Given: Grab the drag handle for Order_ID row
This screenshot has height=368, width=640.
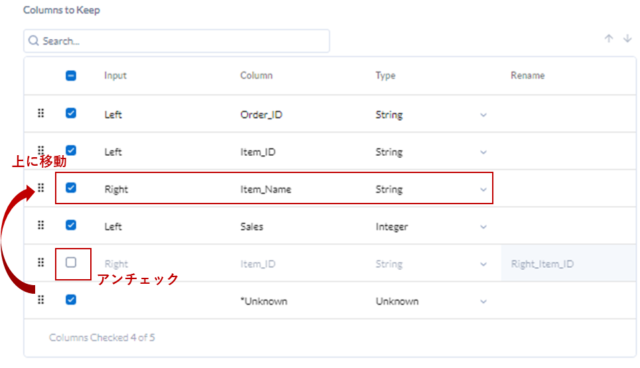Looking at the screenshot, I should tap(41, 113).
